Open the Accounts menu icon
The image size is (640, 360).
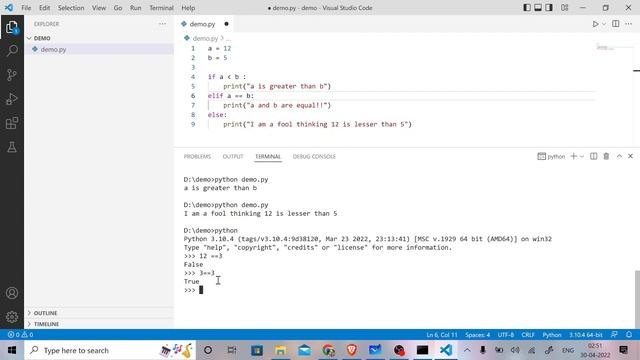coord(12,293)
